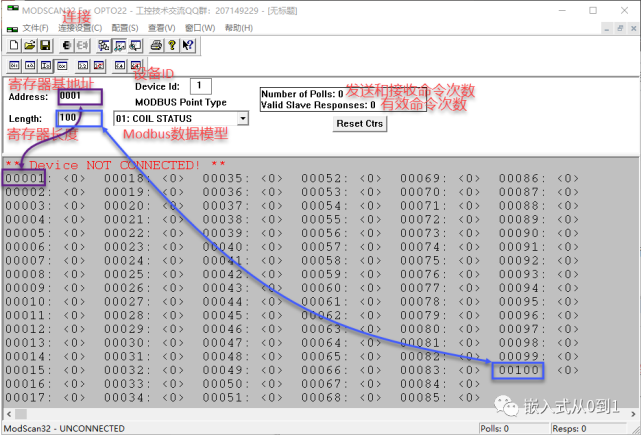Restore the inner document window
Viewport: 641px width, 435px height.
[620, 28]
